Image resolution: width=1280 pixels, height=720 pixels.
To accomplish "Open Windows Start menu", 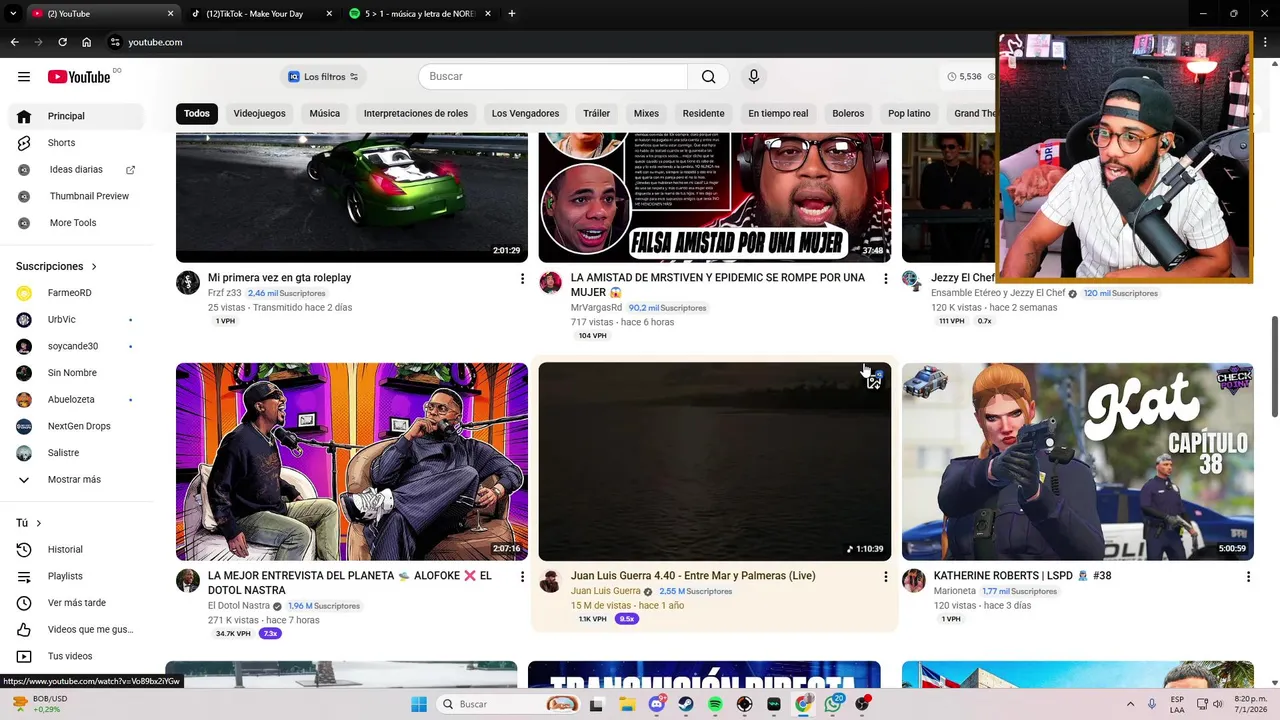I will coord(419,704).
